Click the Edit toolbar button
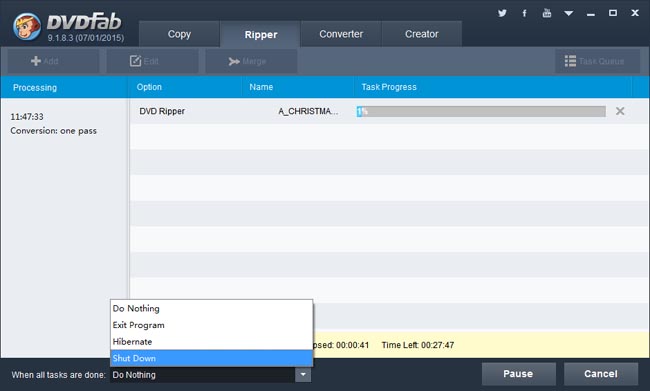The width and height of the screenshot is (650, 391). tap(152, 61)
